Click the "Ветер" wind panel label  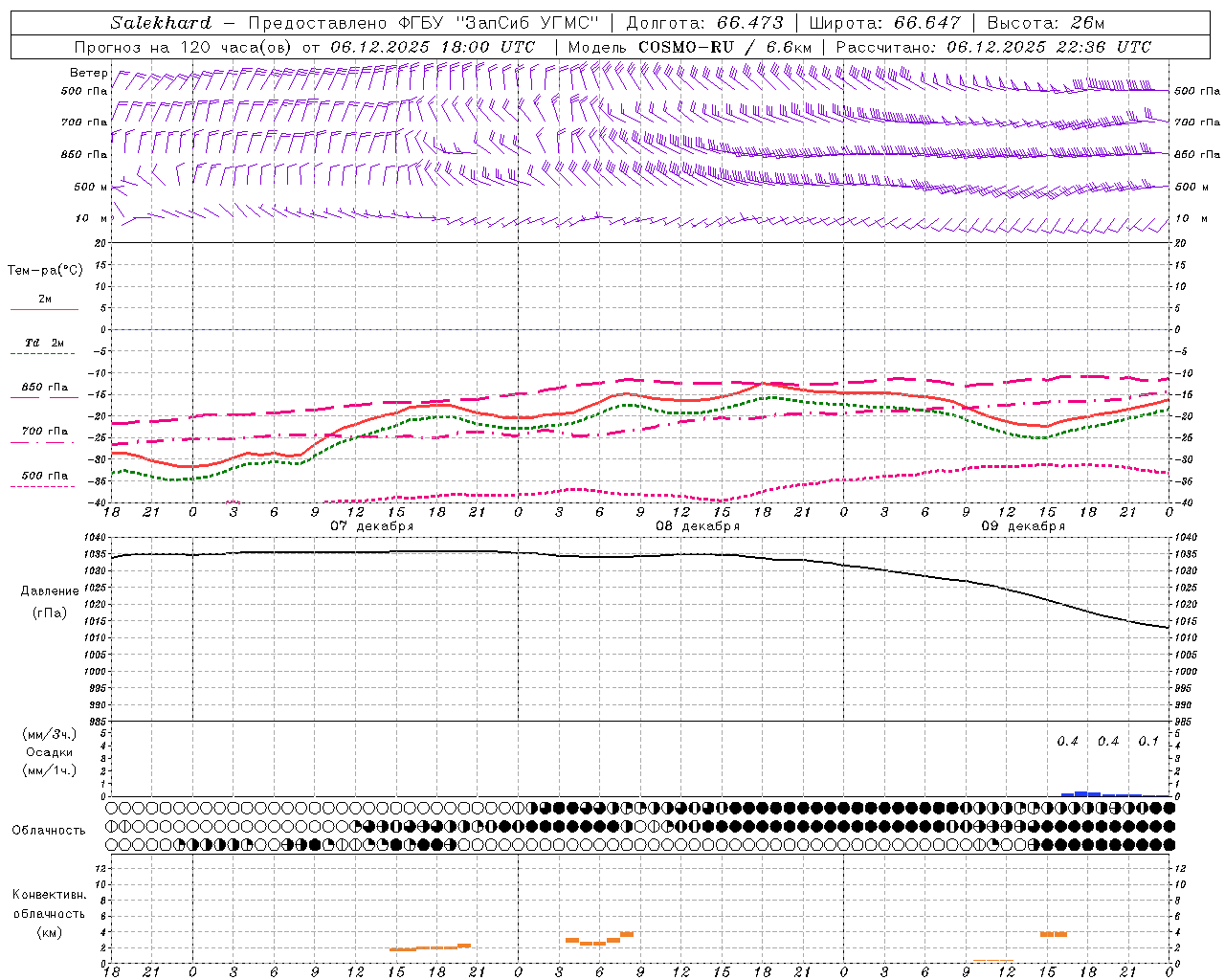88,73
